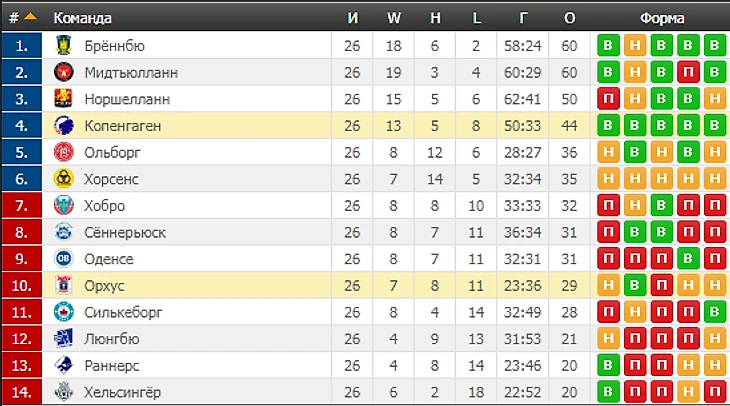Sort standings by the W wins header
This screenshot has width=730, height=406.
click(x=393, y=18)
